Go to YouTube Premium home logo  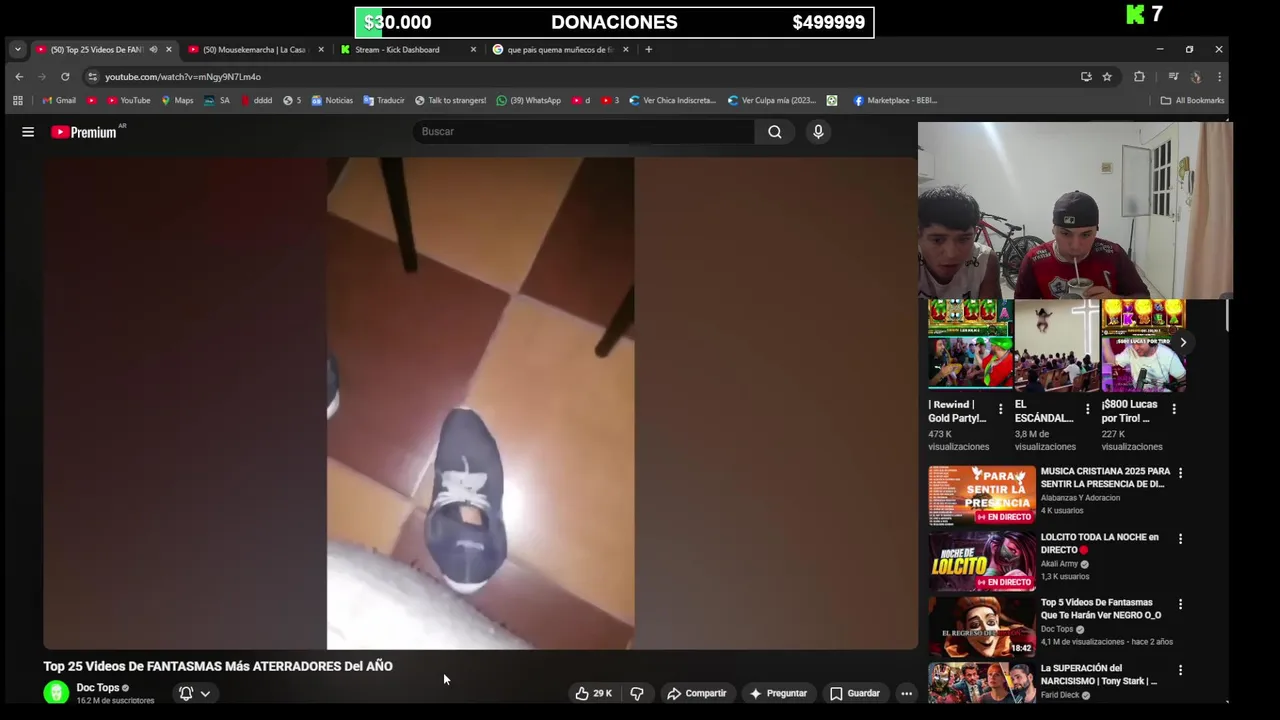[x=84, y=132]
